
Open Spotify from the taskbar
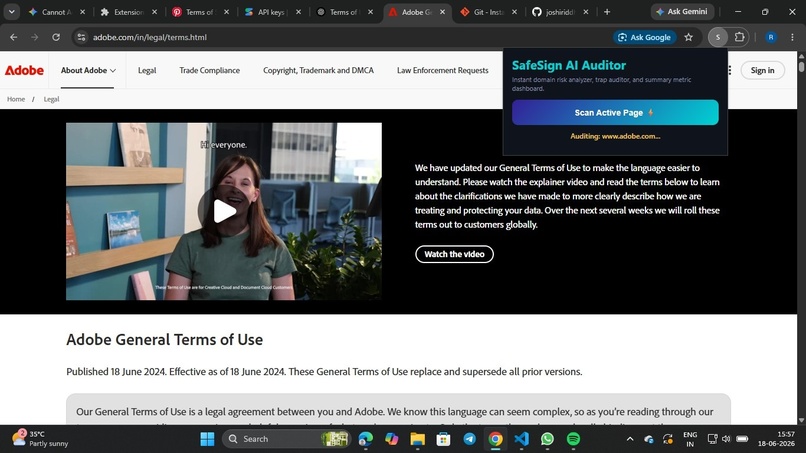point(573,439)
